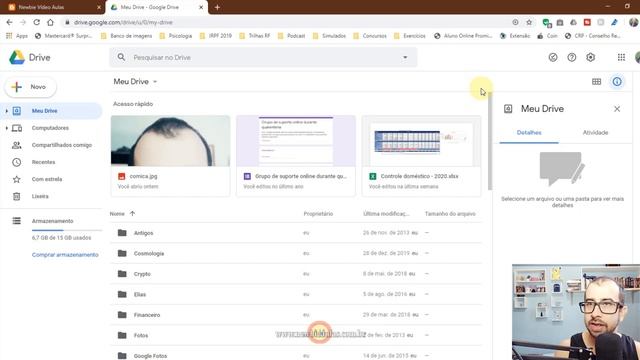
Task: Open Controle doméstico - 2020.xlsx card
Action: coord(421,156)
